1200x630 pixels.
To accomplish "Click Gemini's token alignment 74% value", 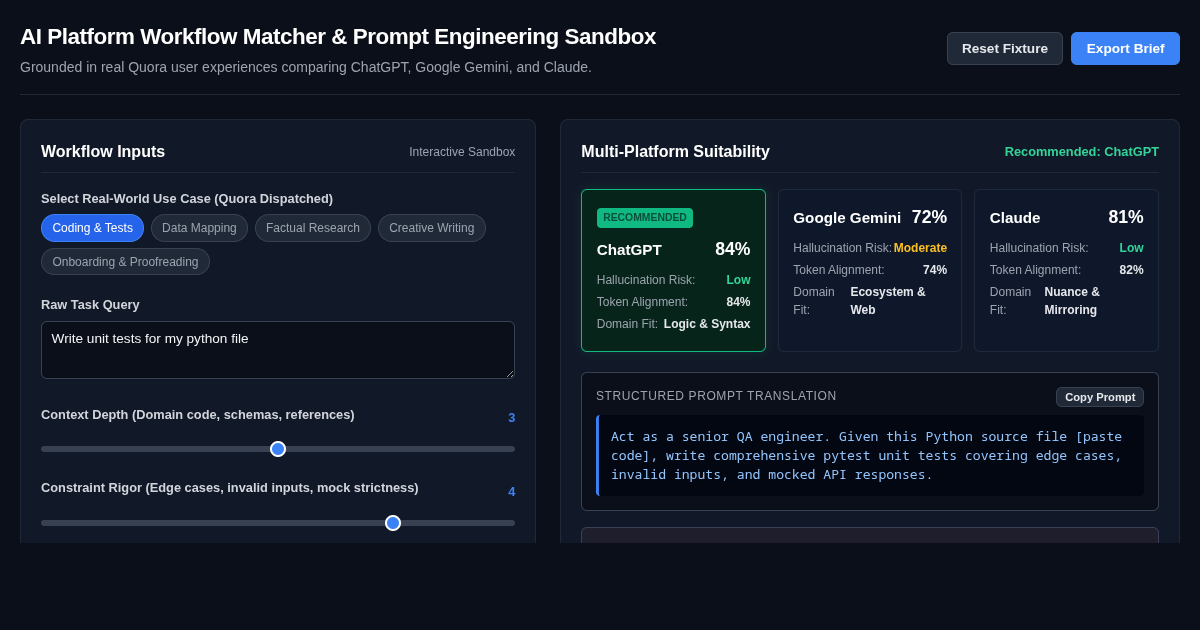I will click(x=935, y=270).
